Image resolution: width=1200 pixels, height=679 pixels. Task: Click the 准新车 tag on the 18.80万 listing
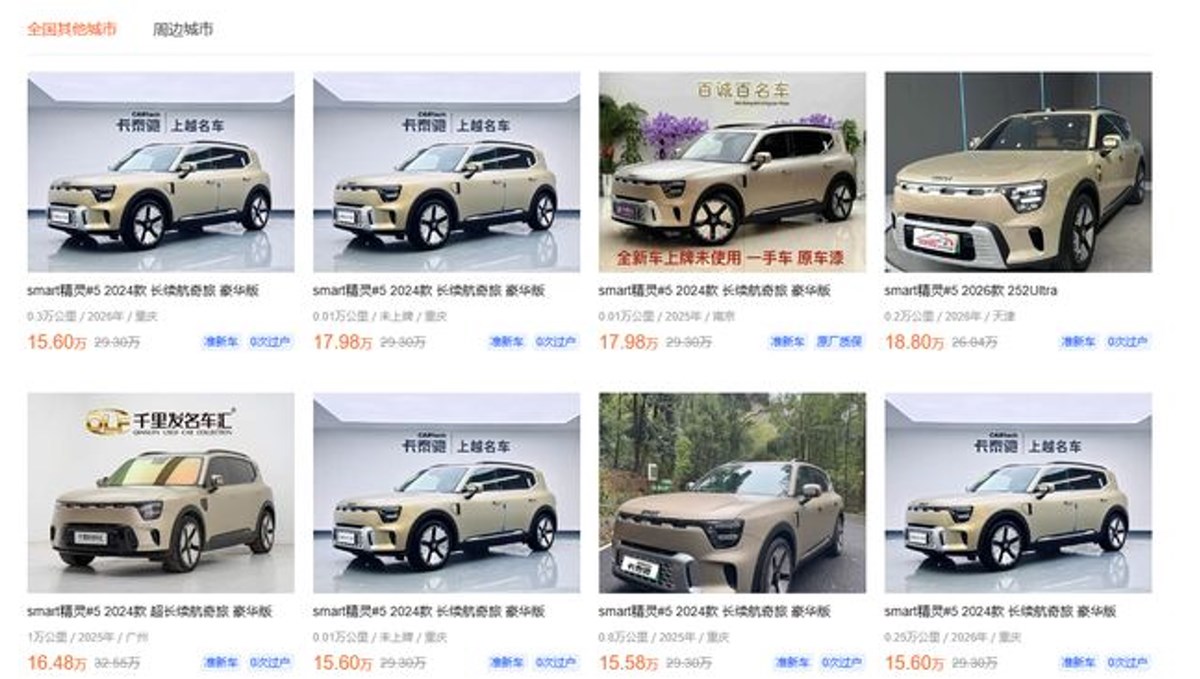(1078, 342)
